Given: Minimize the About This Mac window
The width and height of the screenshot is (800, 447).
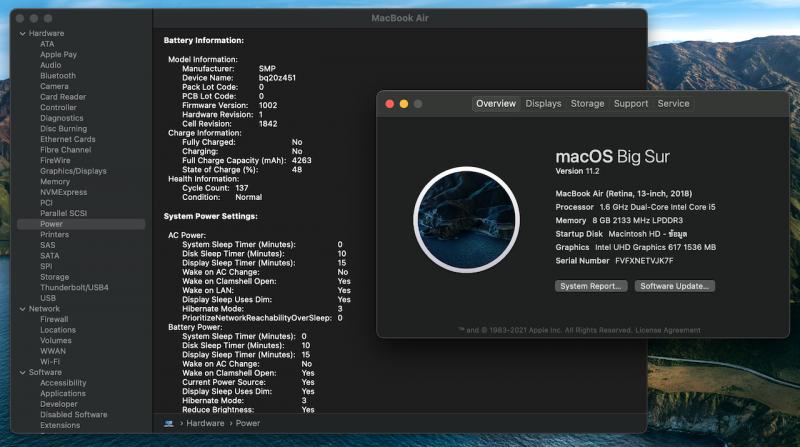Looking at the screenshot, I should 404,104.
